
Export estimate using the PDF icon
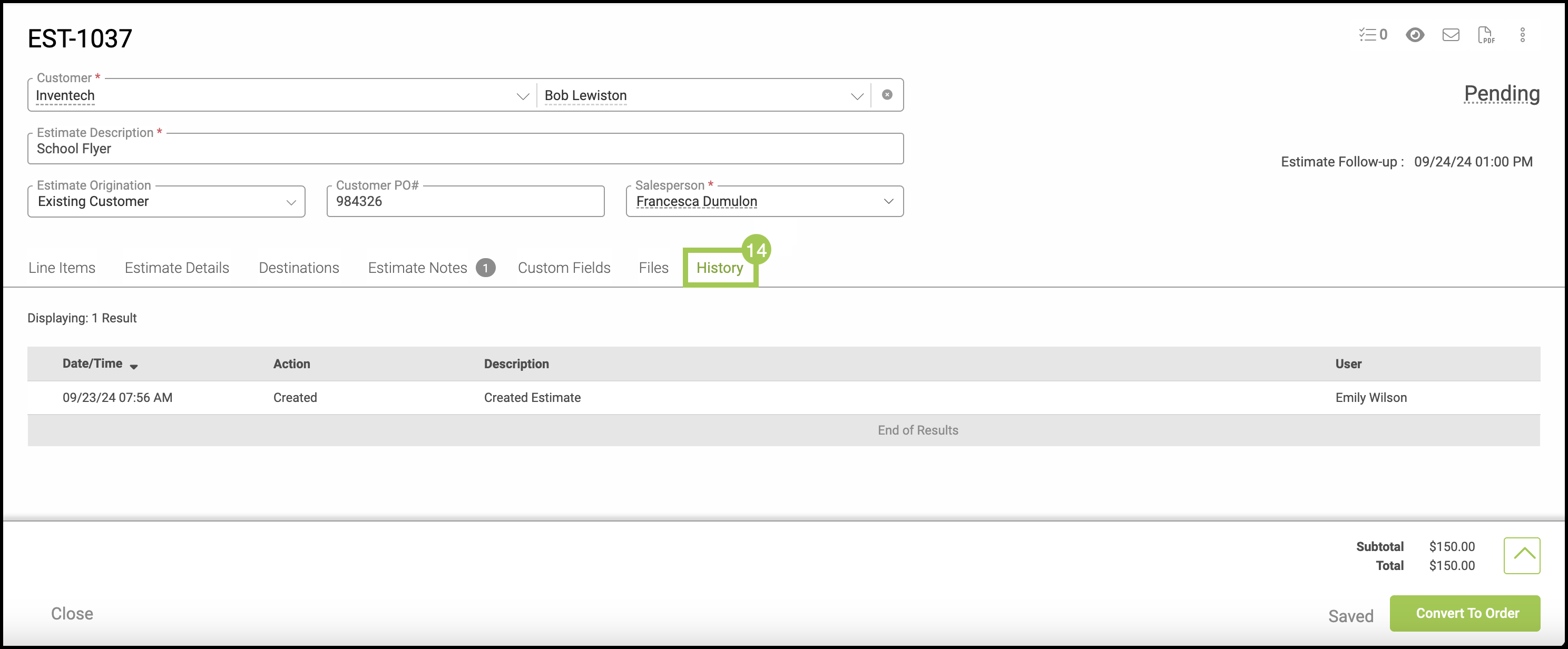coord(1485,35)
